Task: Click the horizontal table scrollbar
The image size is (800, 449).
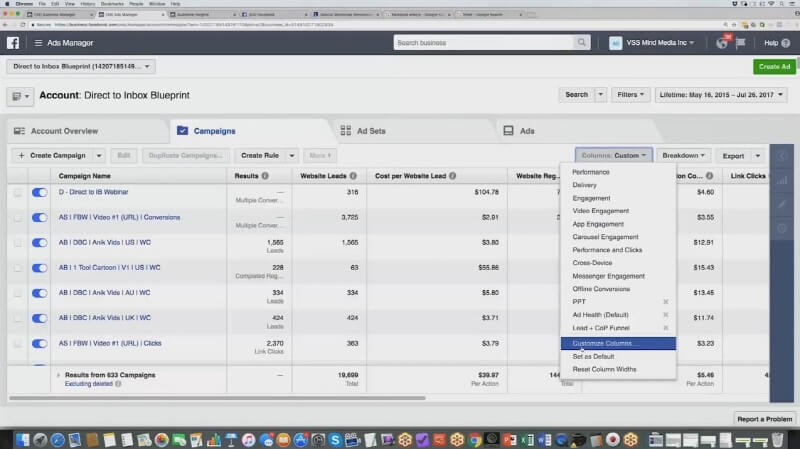Action: (217, 398)
